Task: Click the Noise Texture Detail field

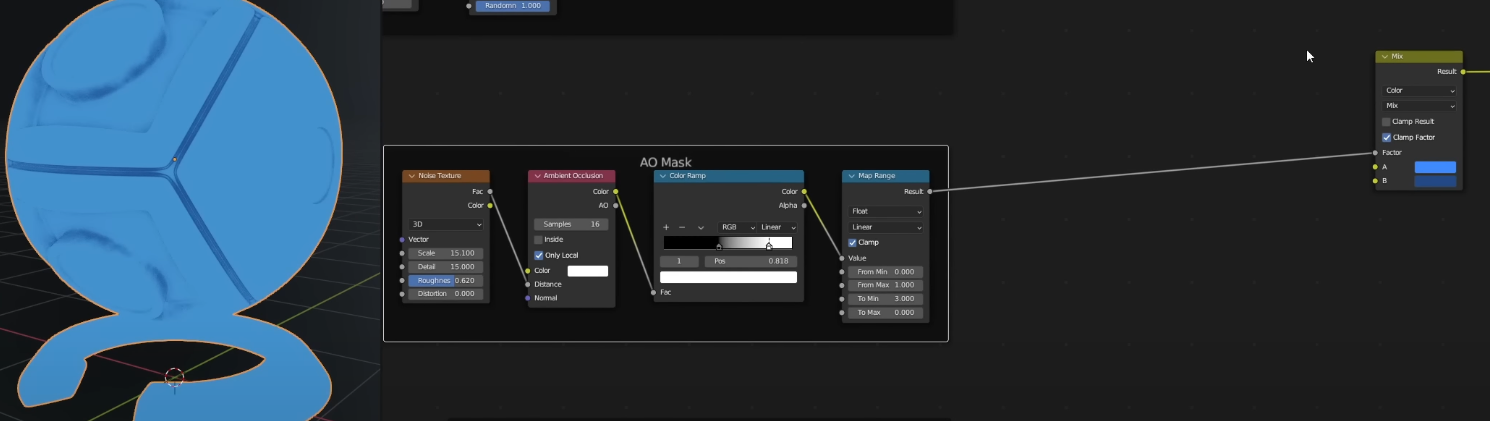Action: [x=446, y=267]
